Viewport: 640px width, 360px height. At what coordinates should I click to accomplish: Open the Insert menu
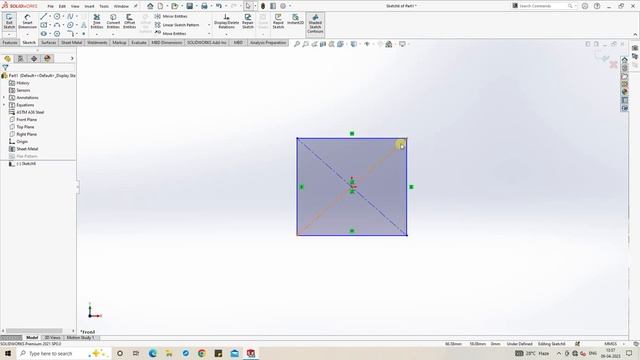[x=89, y=7]
